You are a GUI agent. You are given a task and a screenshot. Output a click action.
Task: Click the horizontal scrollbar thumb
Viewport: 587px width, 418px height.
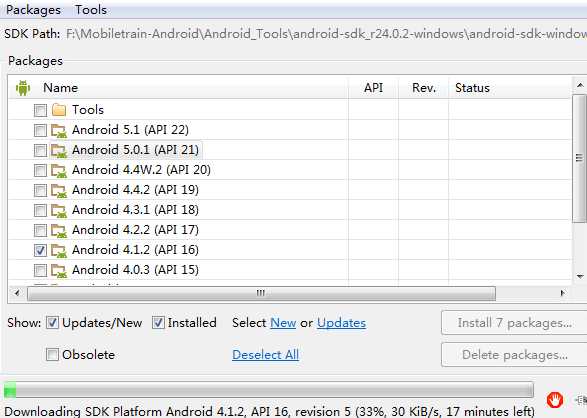point(261,293)
